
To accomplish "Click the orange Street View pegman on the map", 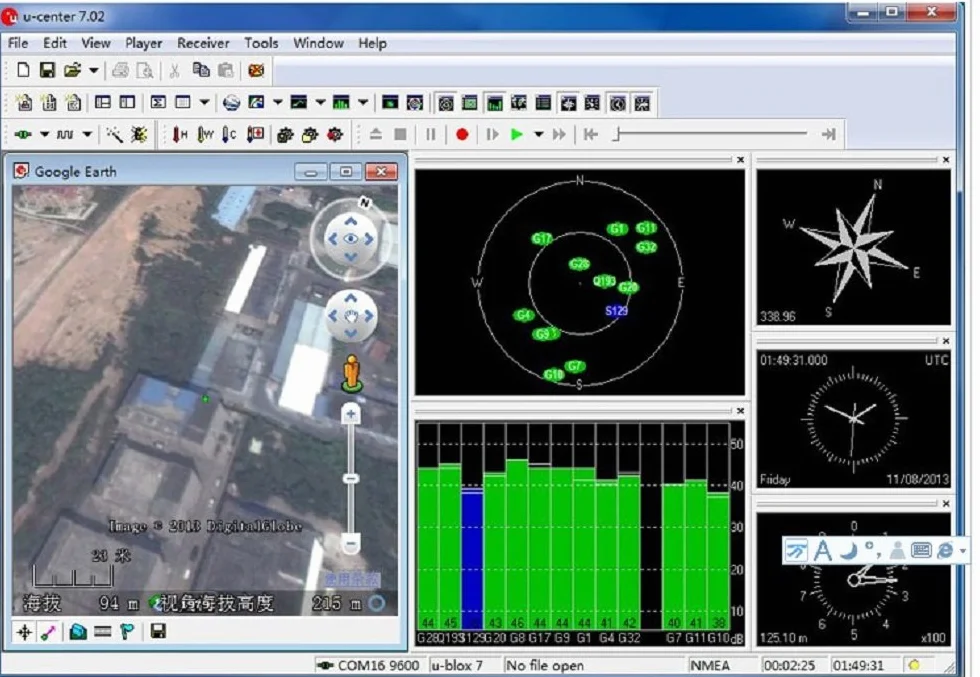I will click(352, 373).
